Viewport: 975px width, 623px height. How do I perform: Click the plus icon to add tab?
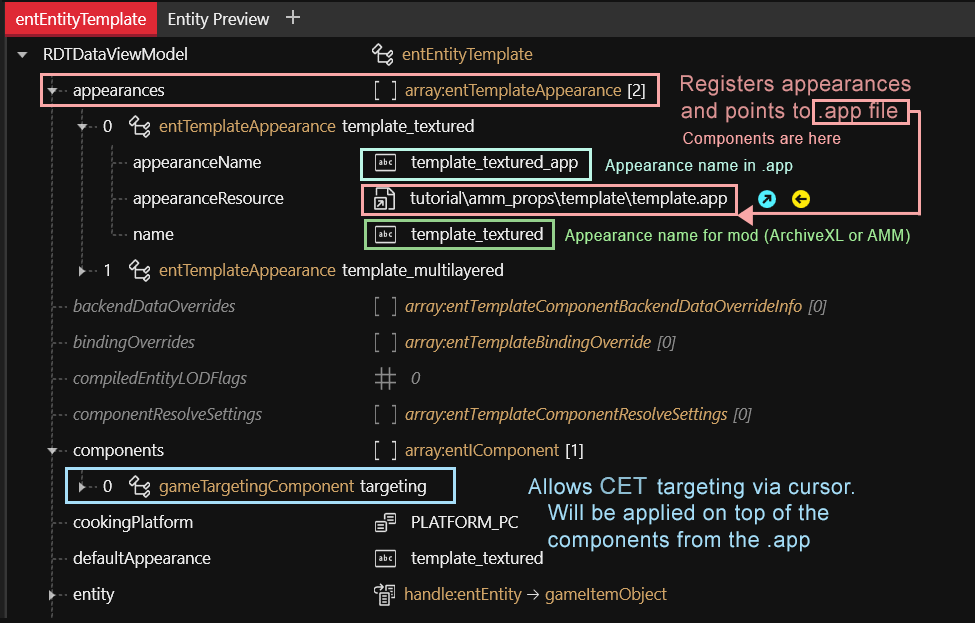tap(293, 18)
